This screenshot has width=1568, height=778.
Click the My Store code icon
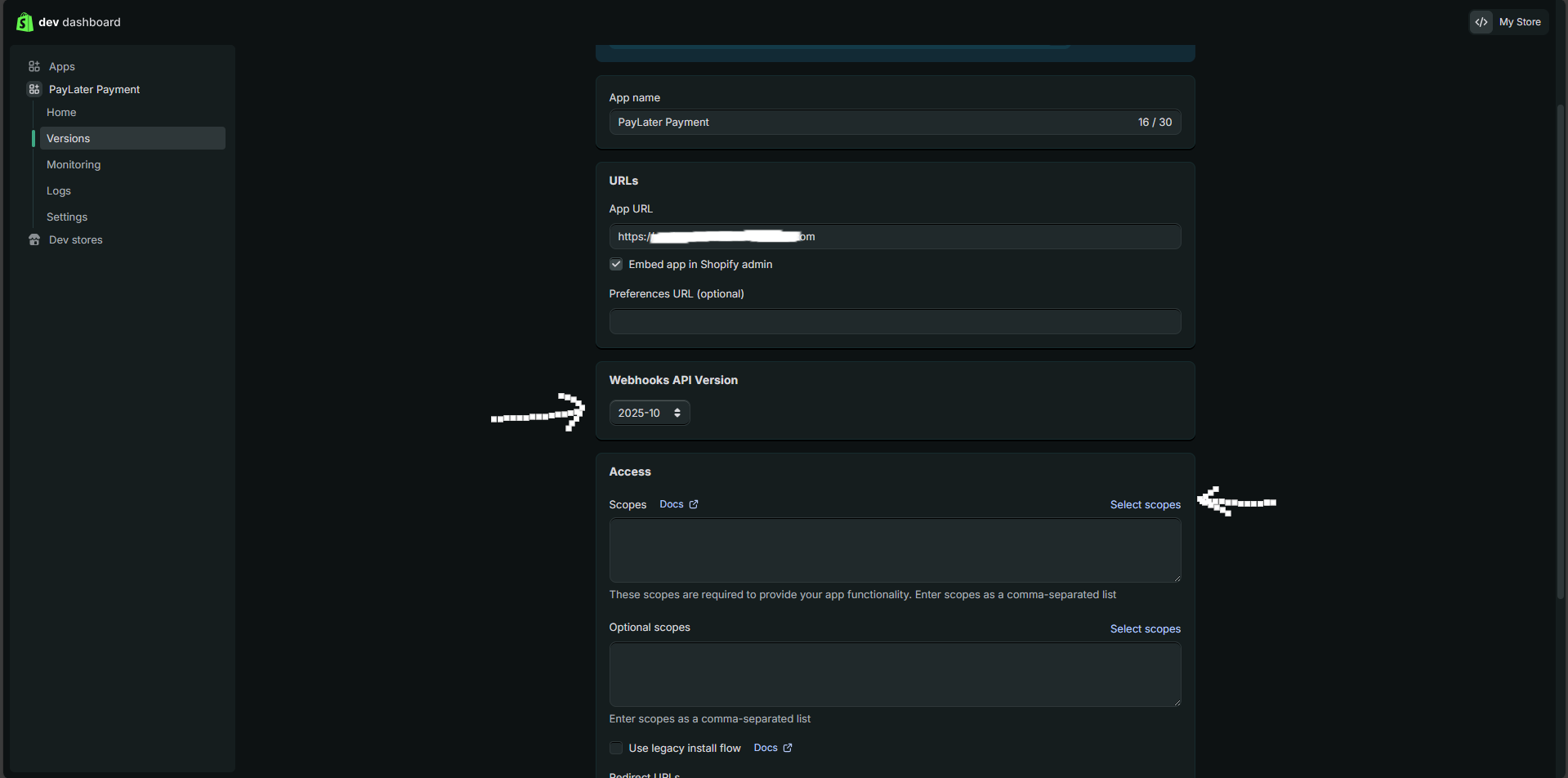tap(1481, 22)
